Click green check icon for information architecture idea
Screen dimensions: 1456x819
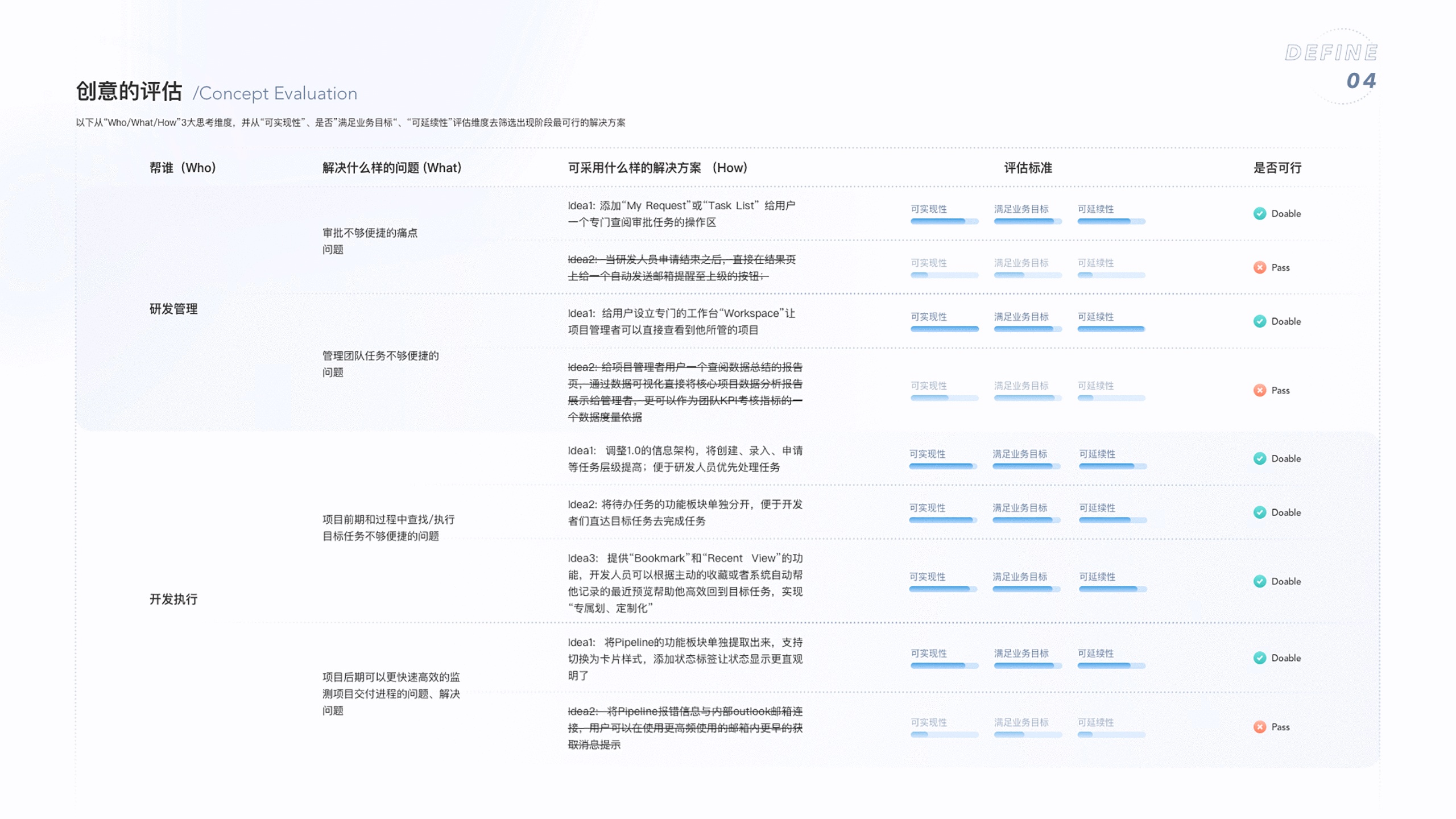click(x=1259, y=458)
